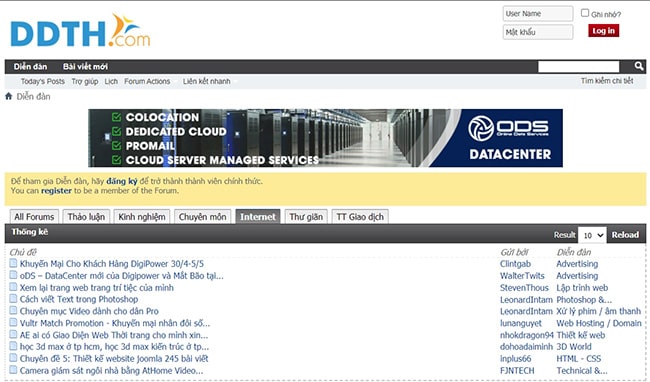The height and width of the screenshot is (382, 650).
Task: Open user profile nhokdragon94
Action: [x=526, y=335]
